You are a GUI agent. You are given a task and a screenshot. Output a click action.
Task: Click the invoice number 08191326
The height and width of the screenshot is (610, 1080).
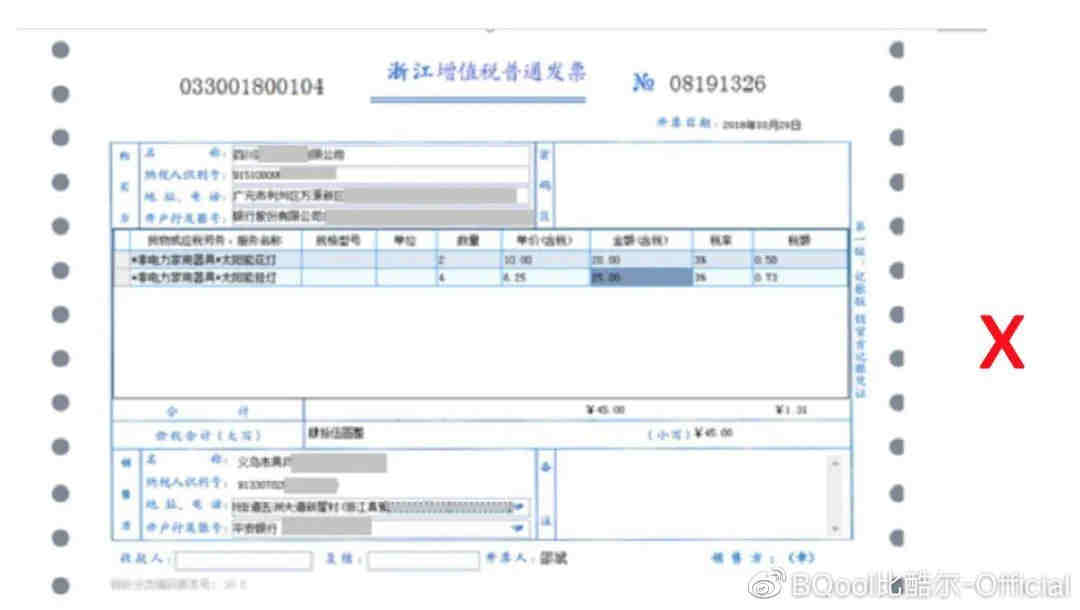(x=717, y=84)
